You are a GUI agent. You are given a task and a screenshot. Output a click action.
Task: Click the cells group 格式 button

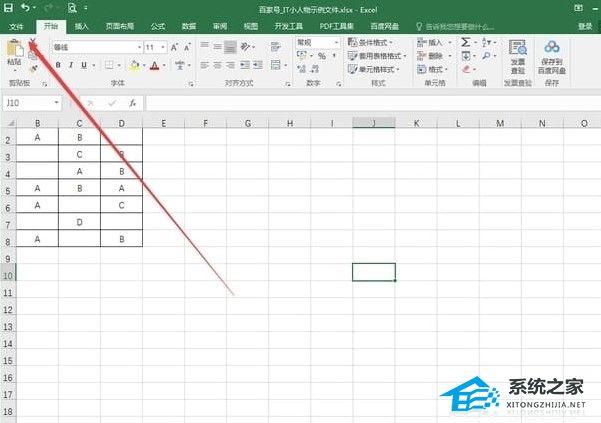click(x=432, y=69)
